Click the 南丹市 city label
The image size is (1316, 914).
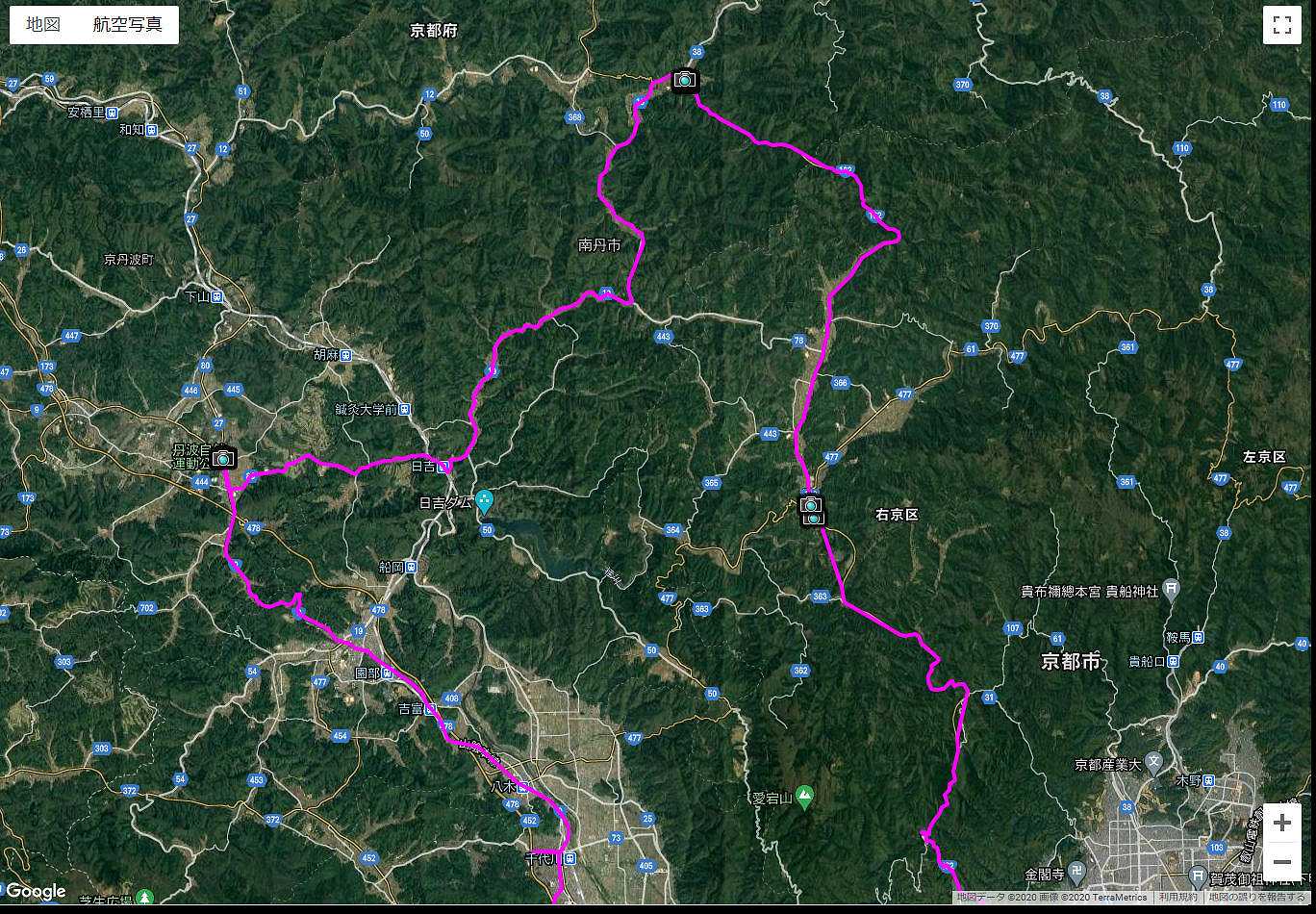click(x=599, y=246)
